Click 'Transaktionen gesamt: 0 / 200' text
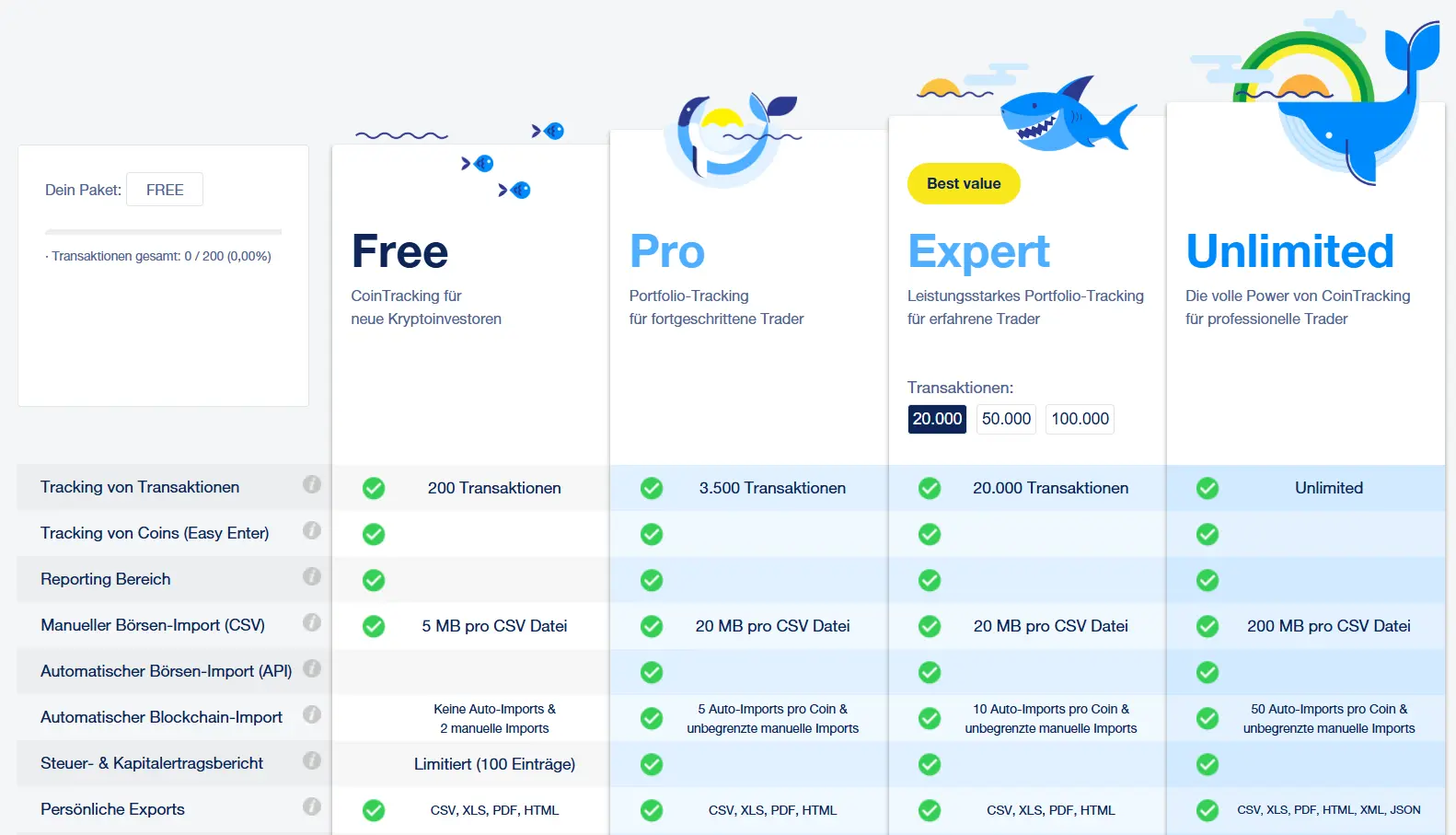This screenshot has height=835, width=1456. tap(158, 256)
